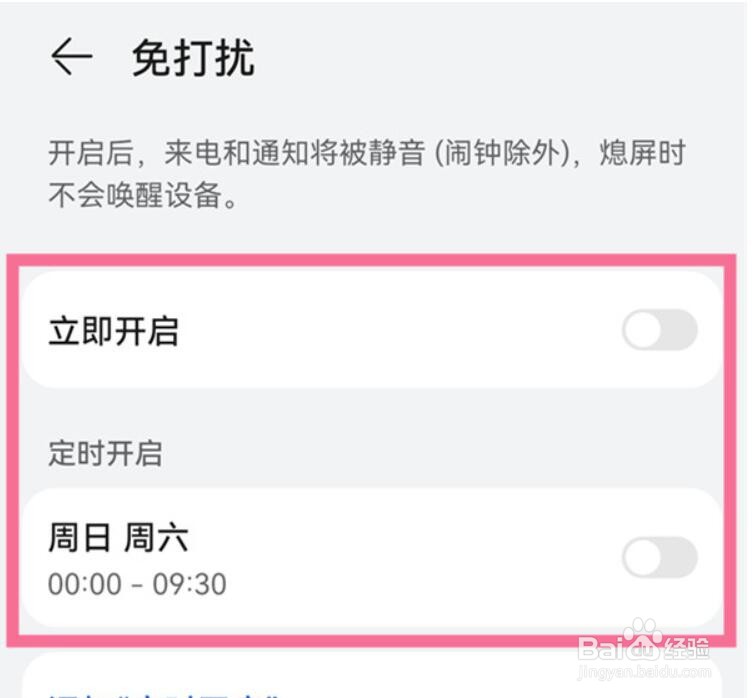Screen dimensions: 753x698
Task: Click the 周六 day label
Action: point(156,539)
